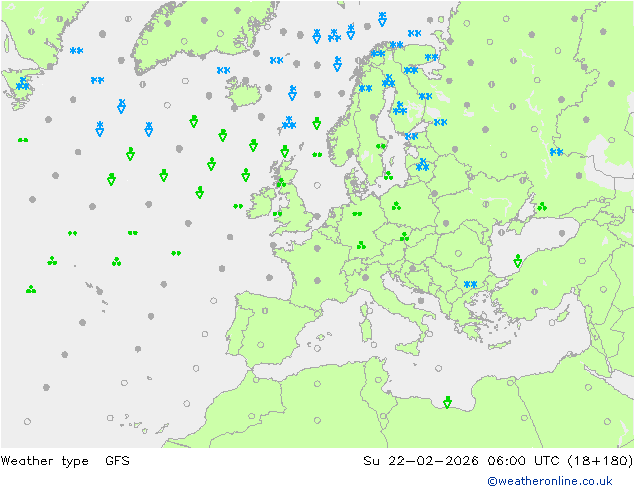
Task: Click the green shower symbol on the western Black Sea coast
Action: point(518,261)
